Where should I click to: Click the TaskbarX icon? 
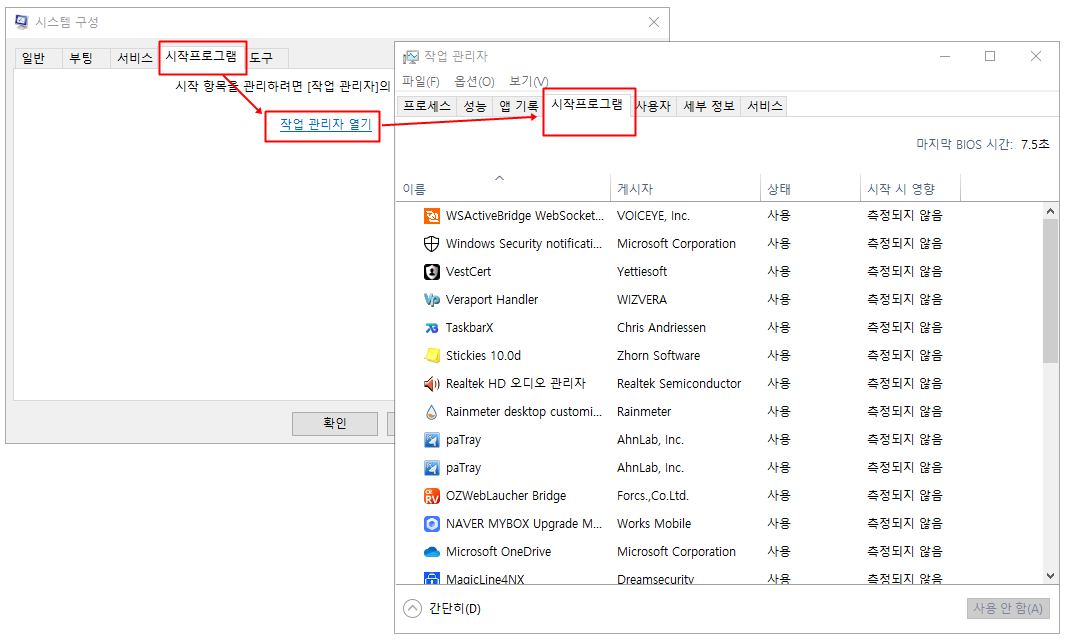[x=432, y=327]
